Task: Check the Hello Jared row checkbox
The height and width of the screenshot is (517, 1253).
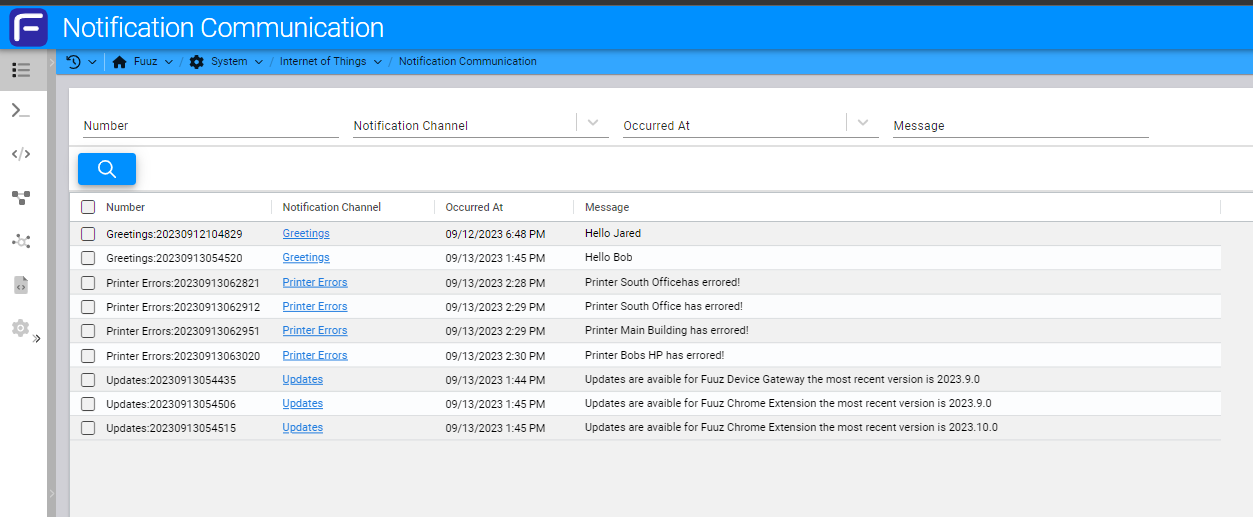Action: [x=88, y=233]
